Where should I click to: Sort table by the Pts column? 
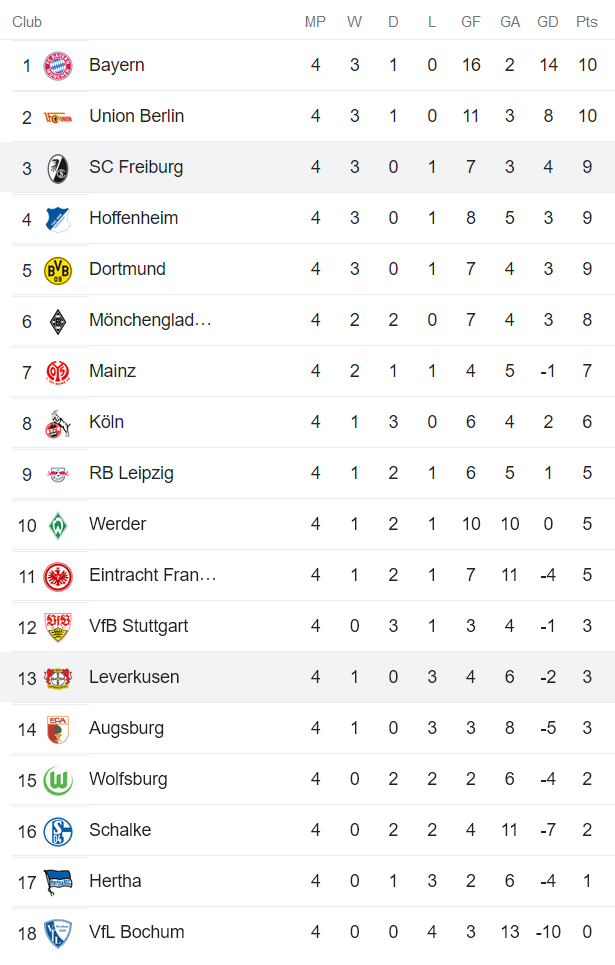click(587, 21)
